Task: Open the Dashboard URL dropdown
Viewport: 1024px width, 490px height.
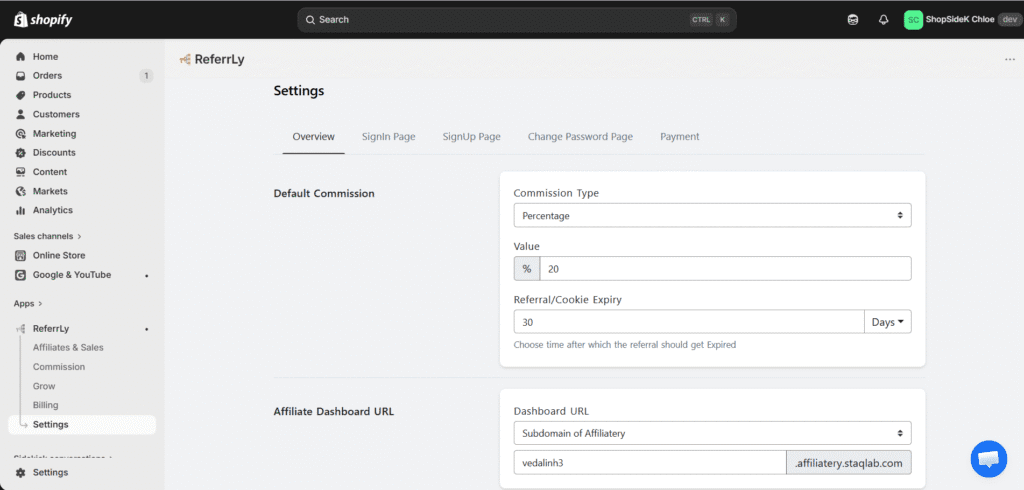Action: pos(712,433)
